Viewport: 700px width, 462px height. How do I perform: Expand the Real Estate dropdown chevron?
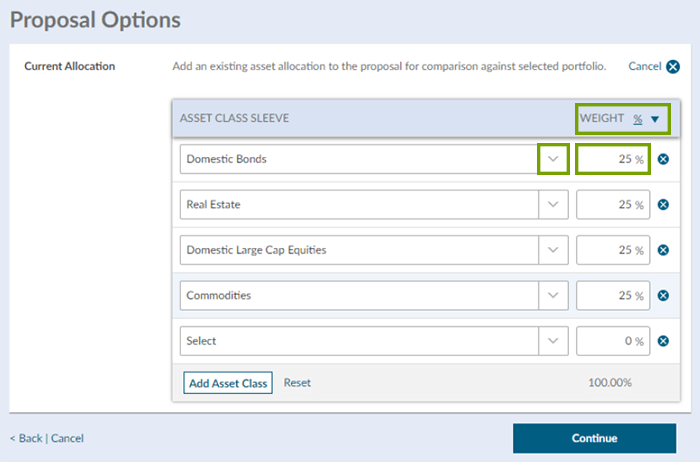(553, 204)
